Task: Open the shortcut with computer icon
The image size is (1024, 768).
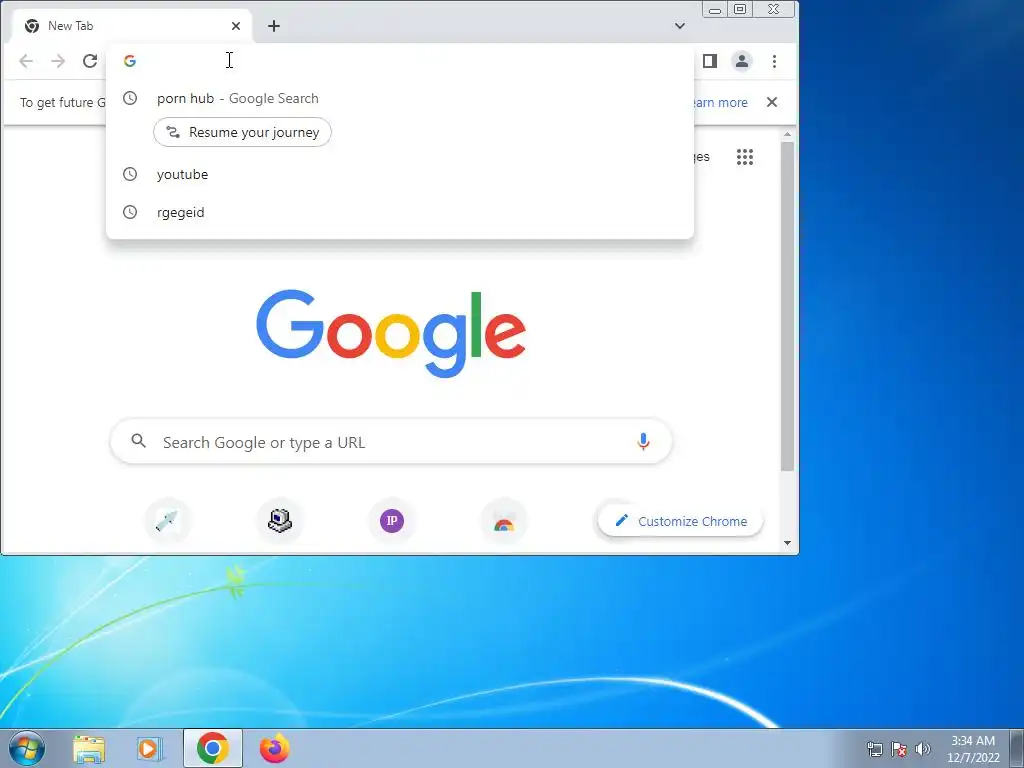Action: pyautogui.click(x=280, y=520)
